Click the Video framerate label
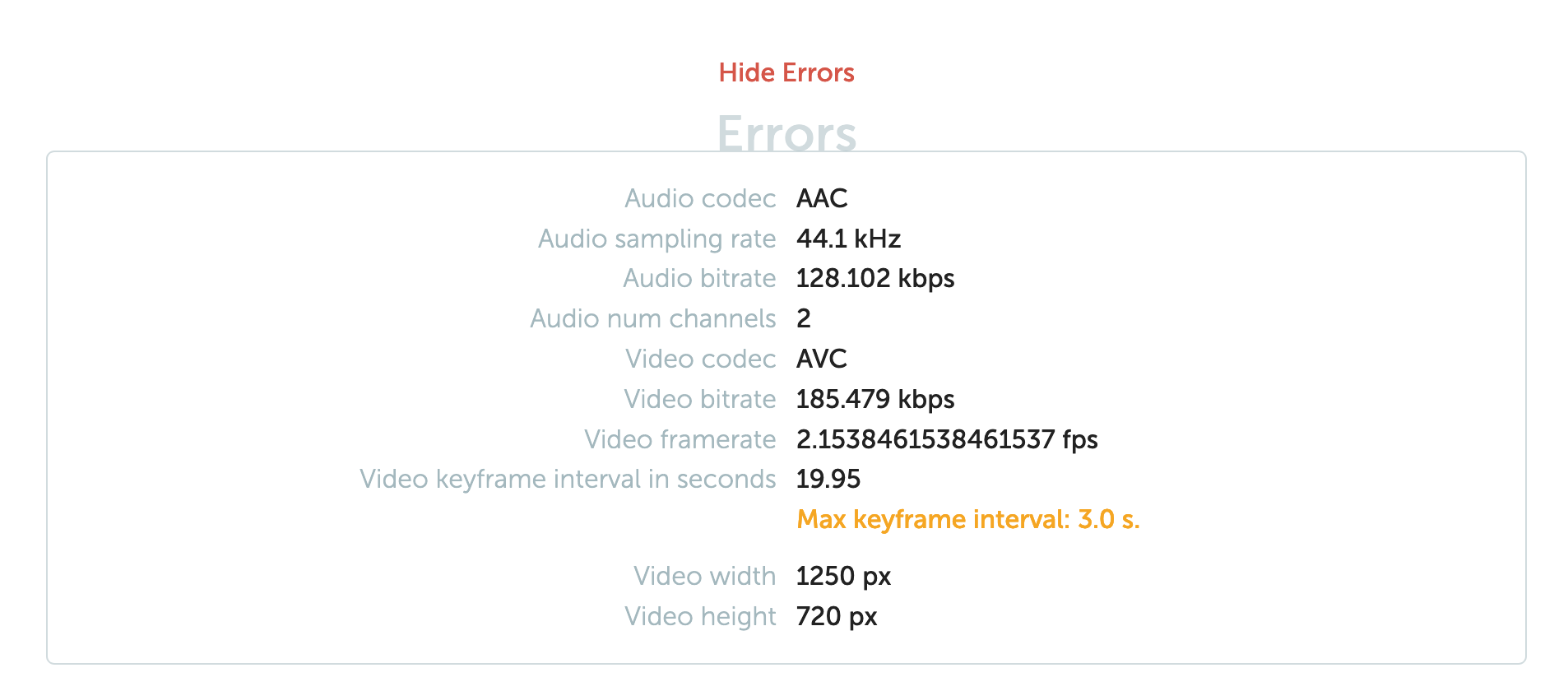The height and width of the screenshot is (691, 1568). click(680, 439)
